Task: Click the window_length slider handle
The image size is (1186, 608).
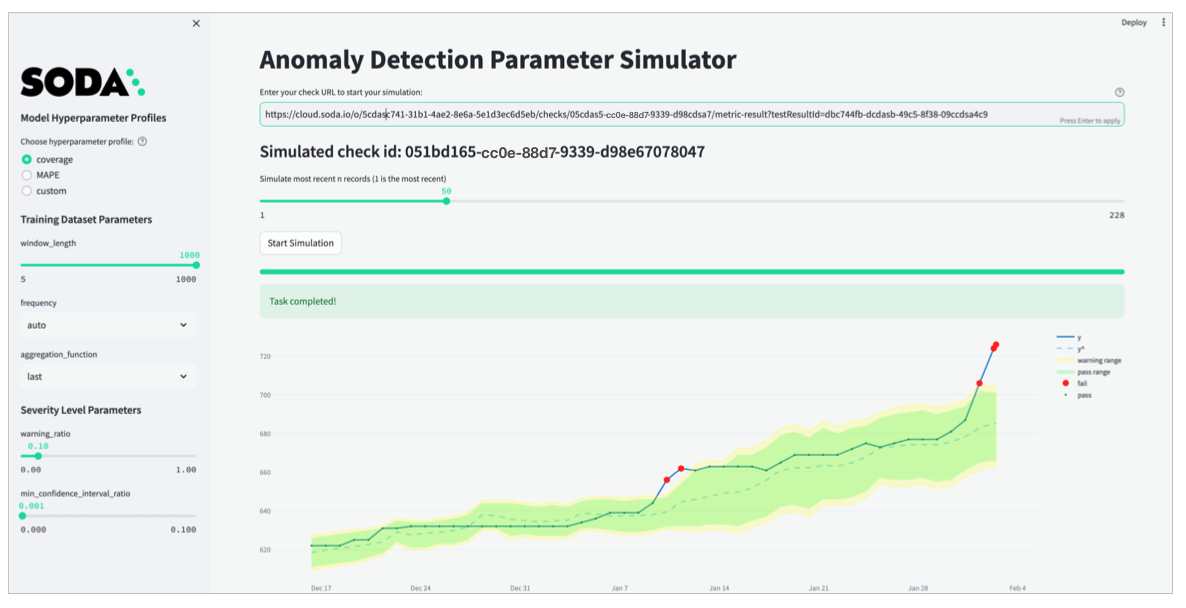Action: coord(196,265)
